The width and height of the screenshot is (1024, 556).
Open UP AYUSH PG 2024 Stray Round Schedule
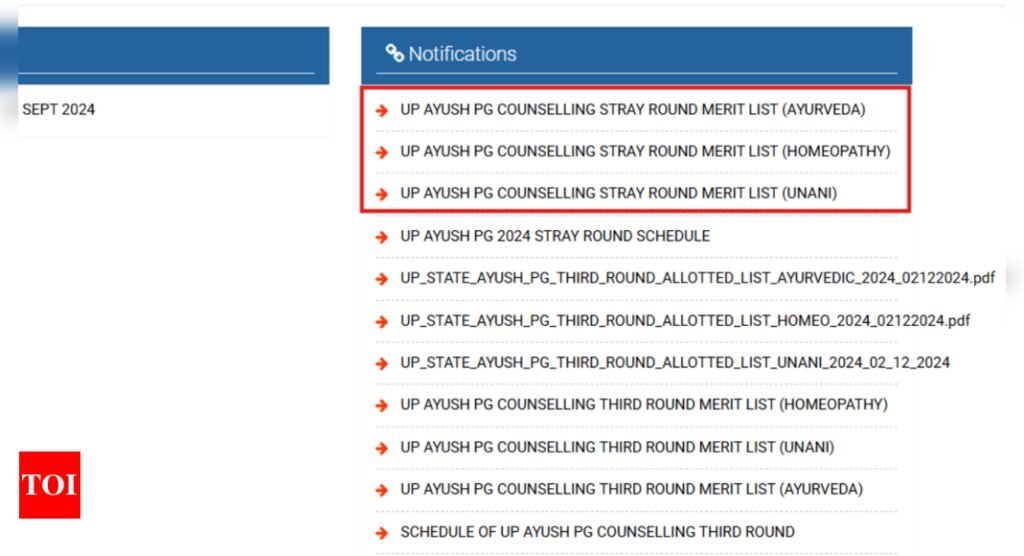click(x=555, y=236)
